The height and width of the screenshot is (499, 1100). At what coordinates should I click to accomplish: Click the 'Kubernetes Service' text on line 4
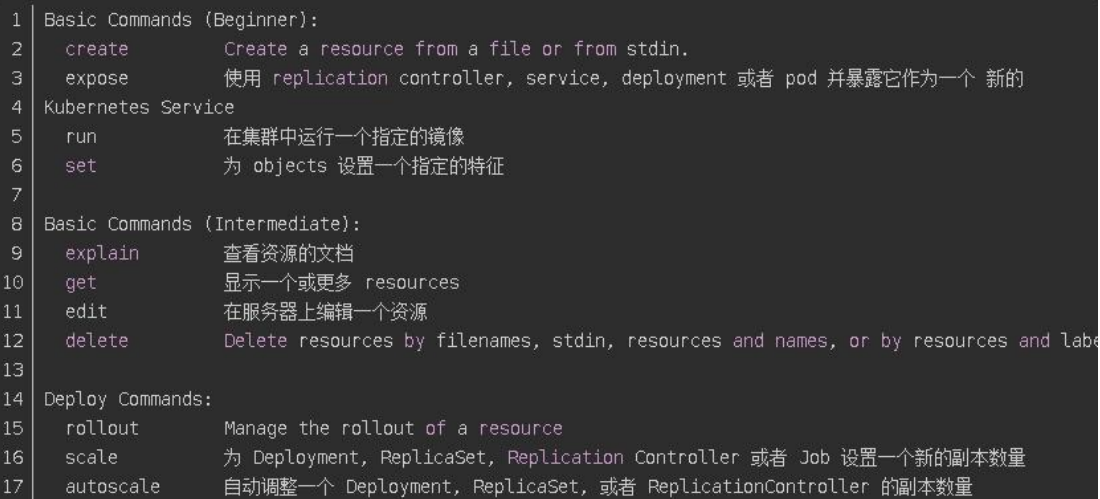[139, 107]
